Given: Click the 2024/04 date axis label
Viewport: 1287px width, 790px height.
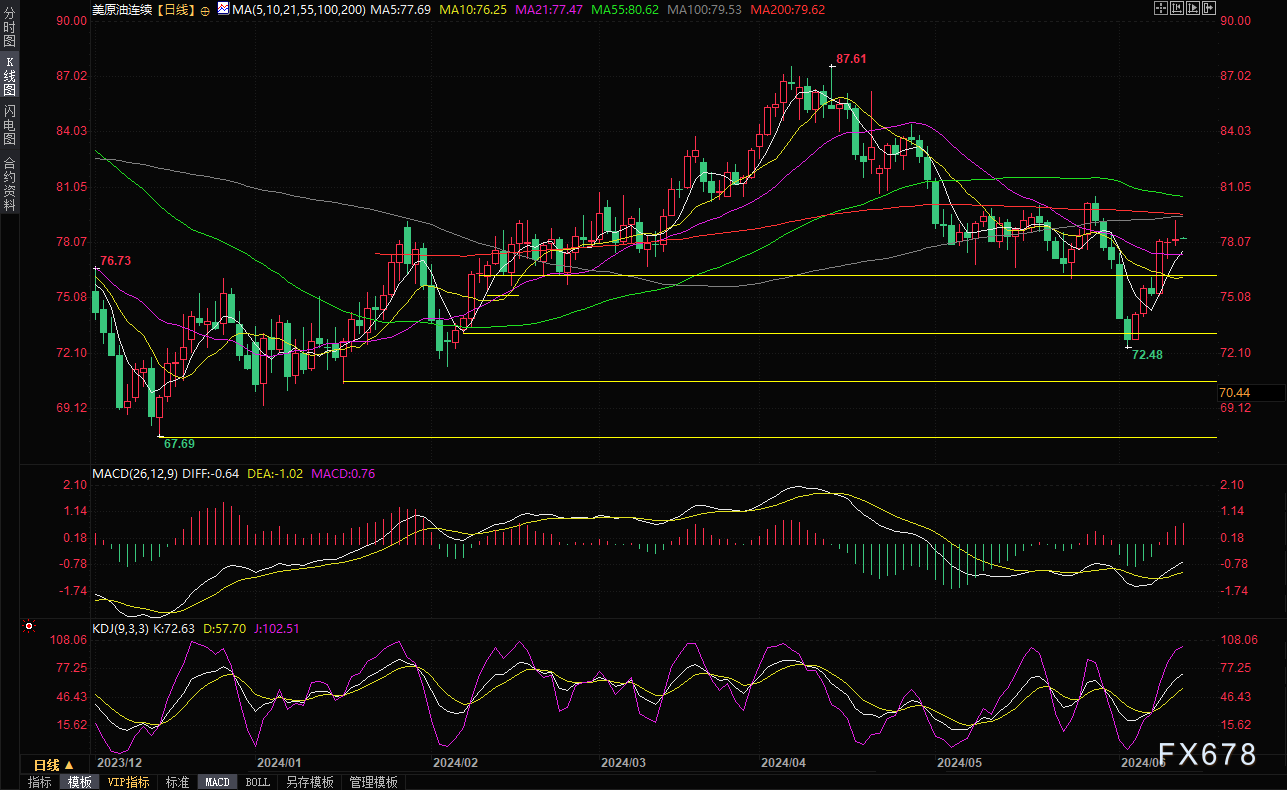Looking at the screenshot, I should tap(783, 762).
